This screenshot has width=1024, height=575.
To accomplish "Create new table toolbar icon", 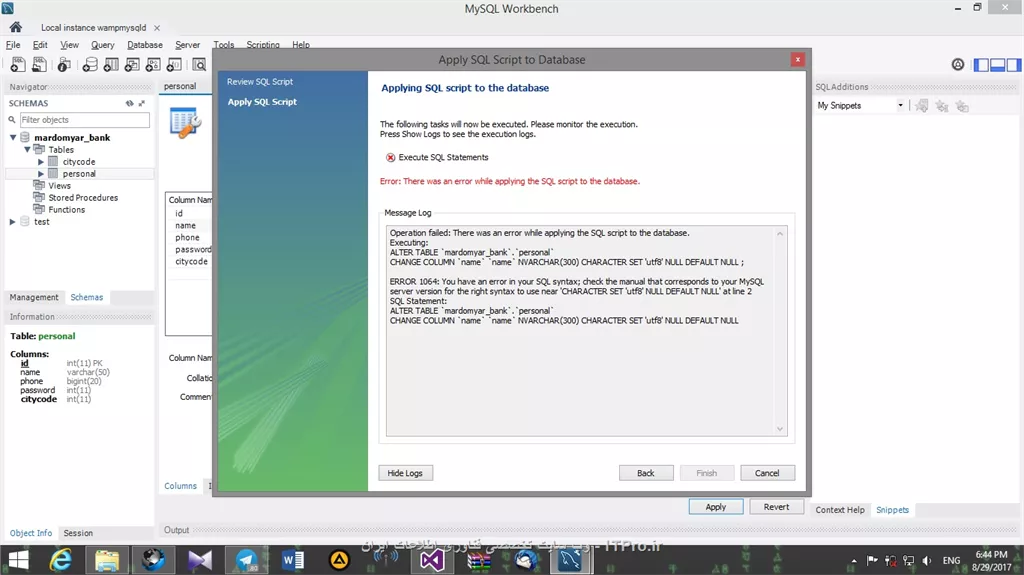I will (111, 64).
